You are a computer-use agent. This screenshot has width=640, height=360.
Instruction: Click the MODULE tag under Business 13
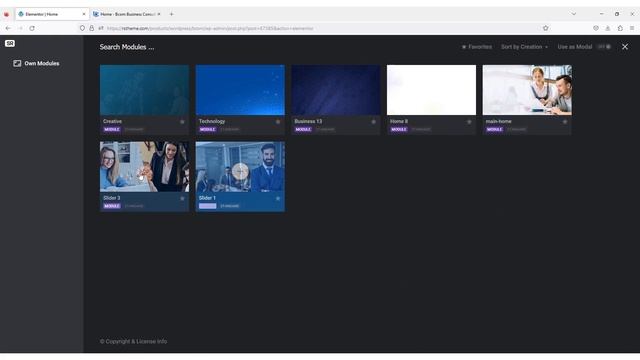303,129
